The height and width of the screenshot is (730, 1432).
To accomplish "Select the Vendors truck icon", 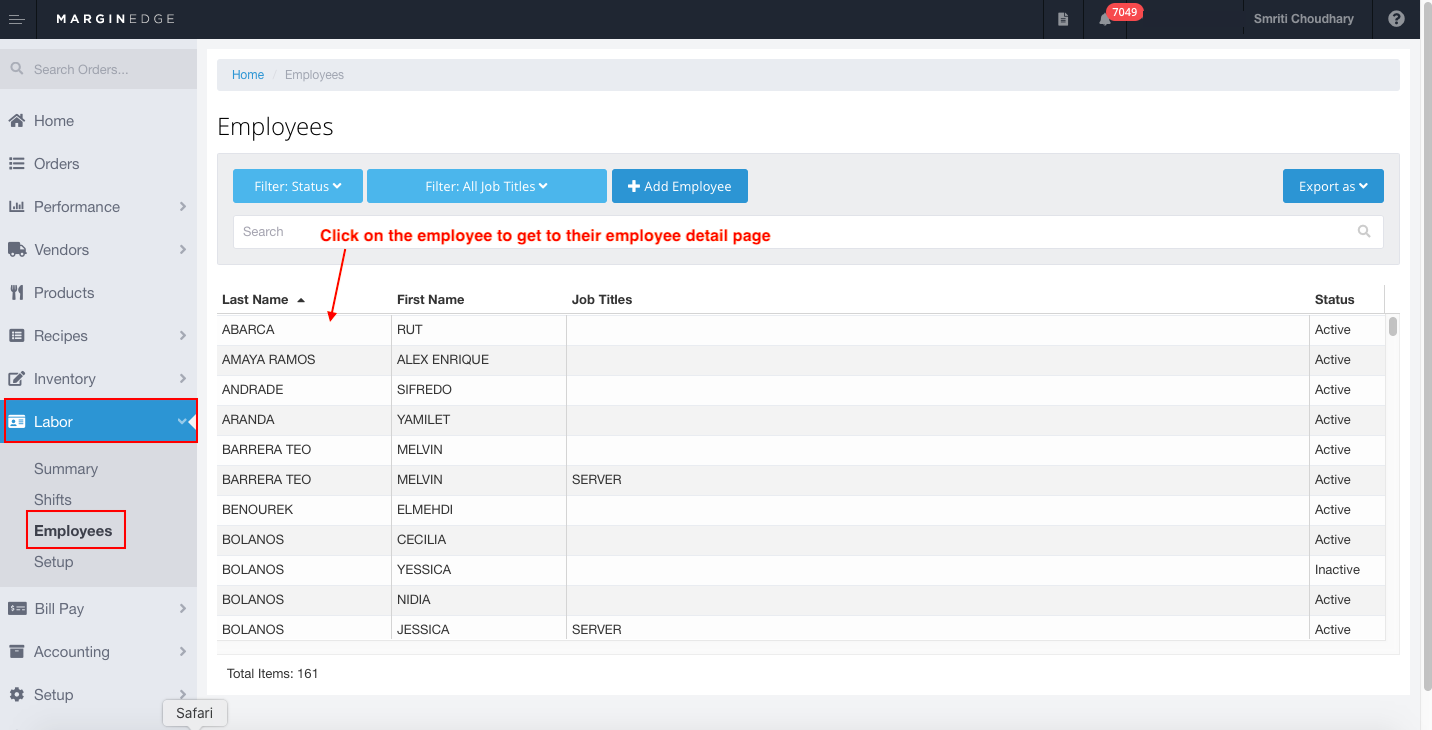I will 16,249.
